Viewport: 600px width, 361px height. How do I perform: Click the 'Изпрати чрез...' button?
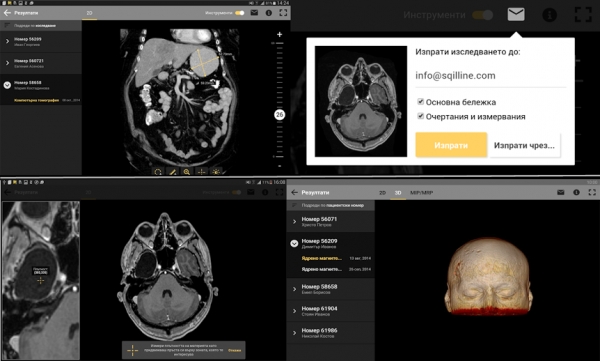[524, 145]
